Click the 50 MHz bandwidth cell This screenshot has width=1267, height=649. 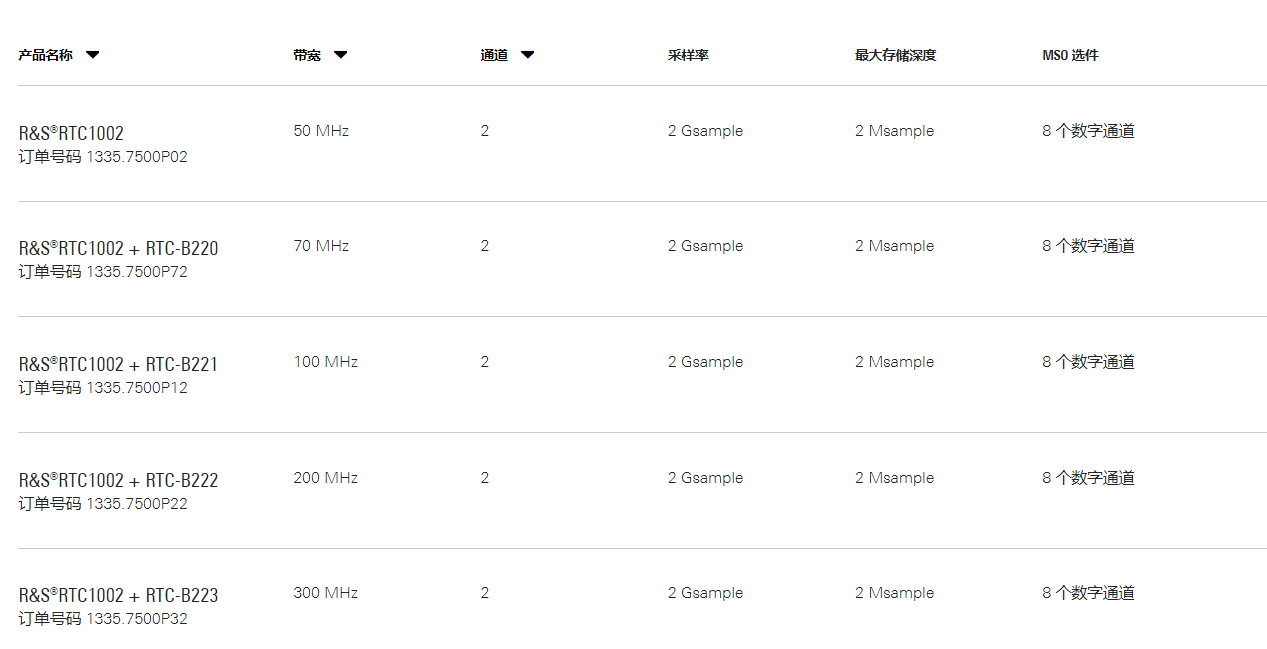(x=321, y=131)
